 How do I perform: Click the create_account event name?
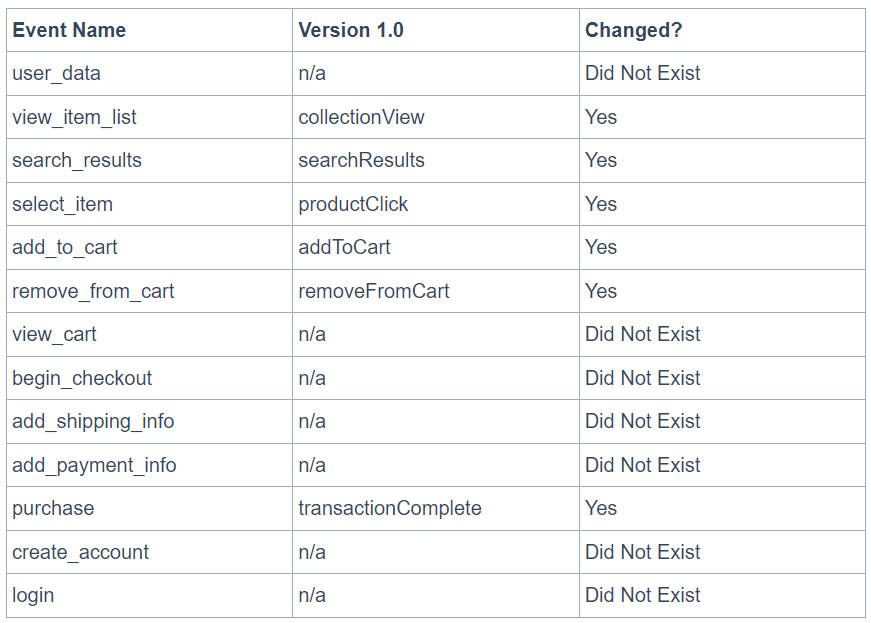tap(81, 552)
